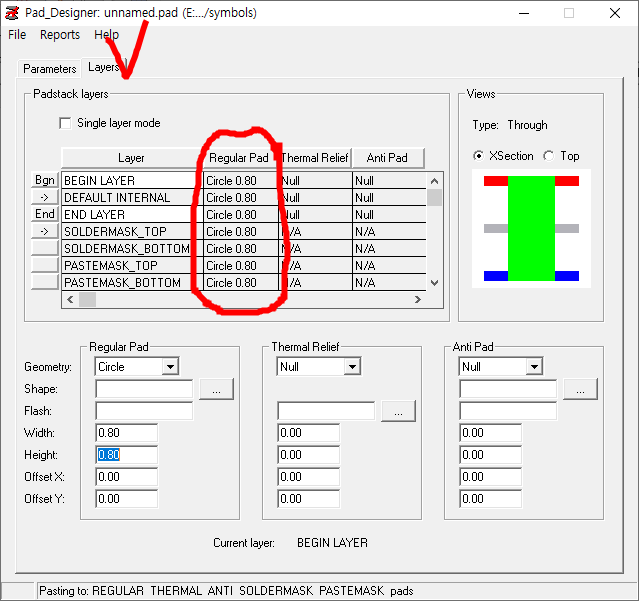The image size is (639, 601).
Task: Click the arrow button beside DEFAULT INTERNAL
Action: tap(45, 197)
